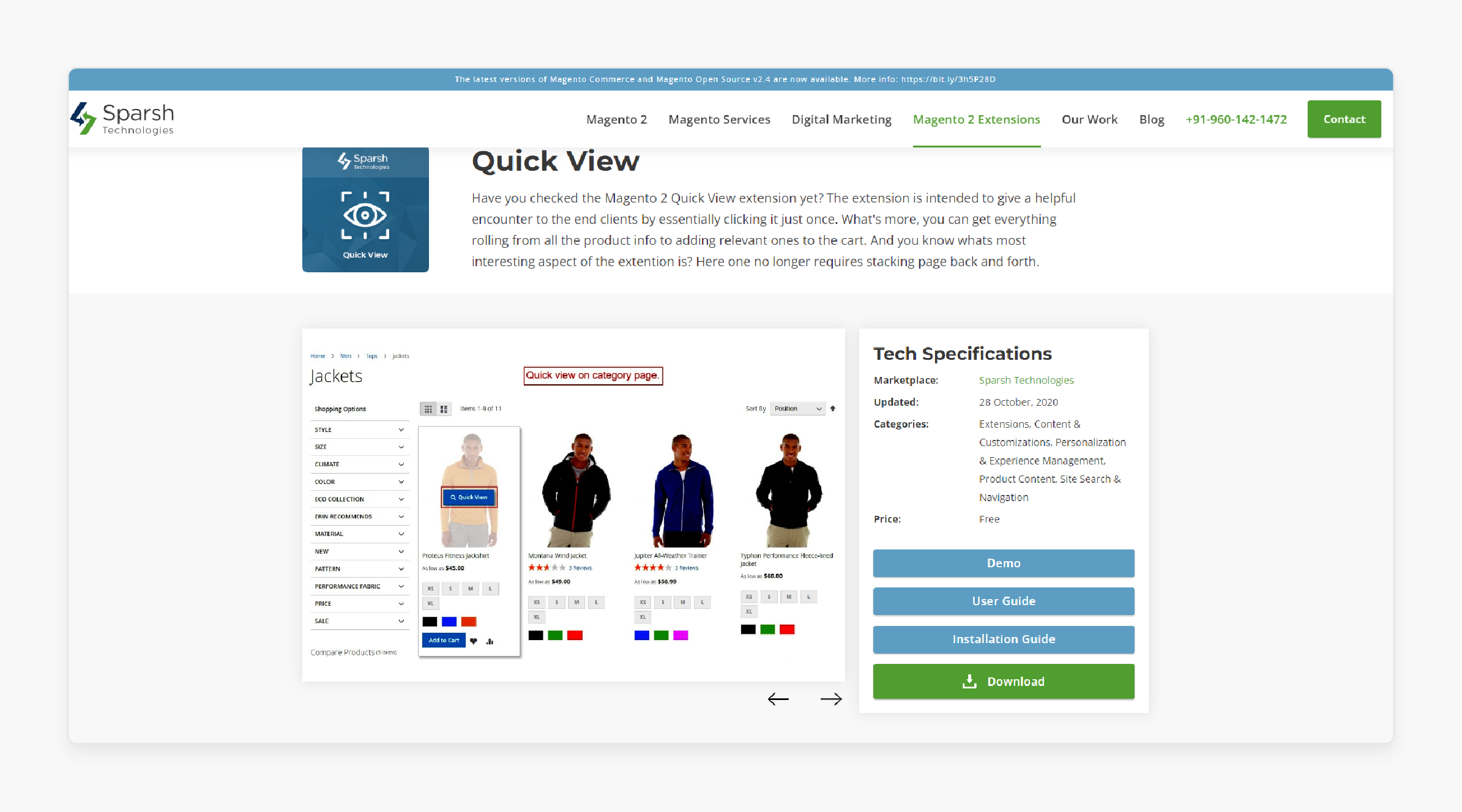Click the phone number +91-960-142-1472
This screenshot has width=1462, height=812.
coord(1236,119)
